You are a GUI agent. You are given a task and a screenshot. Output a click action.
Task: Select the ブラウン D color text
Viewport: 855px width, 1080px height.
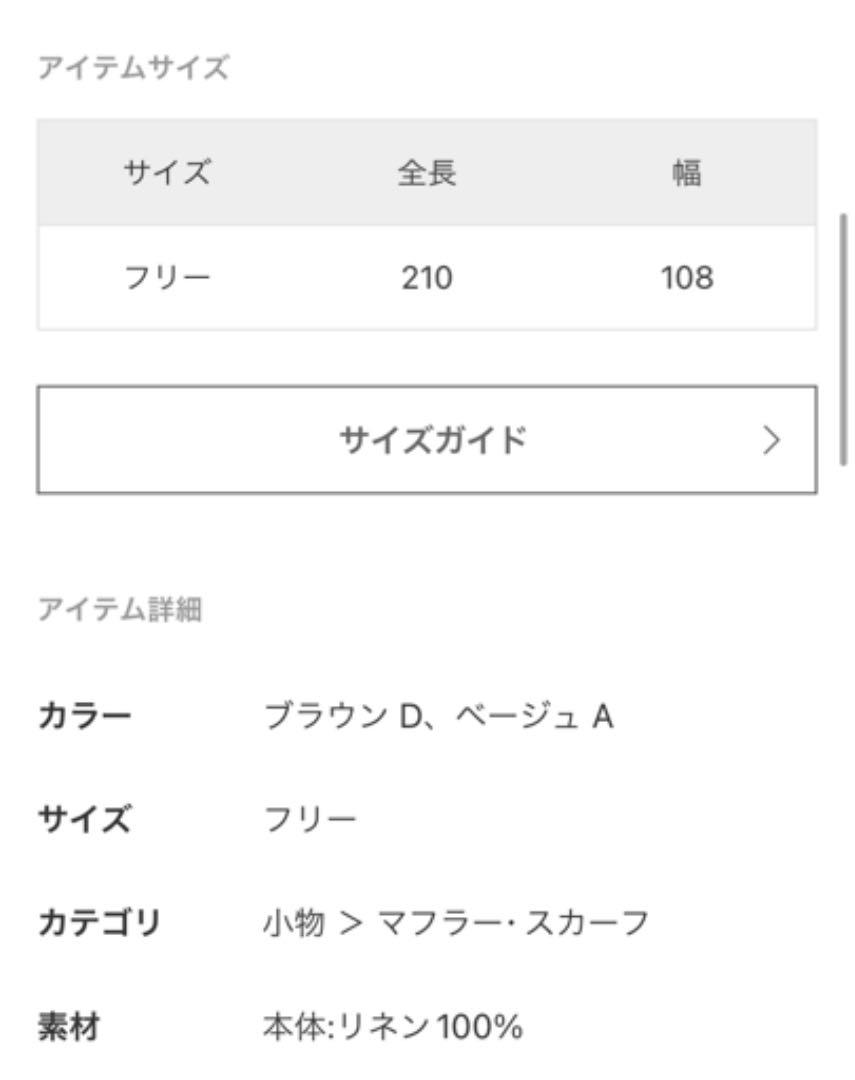pyautogui.click(x=343, y=716)
